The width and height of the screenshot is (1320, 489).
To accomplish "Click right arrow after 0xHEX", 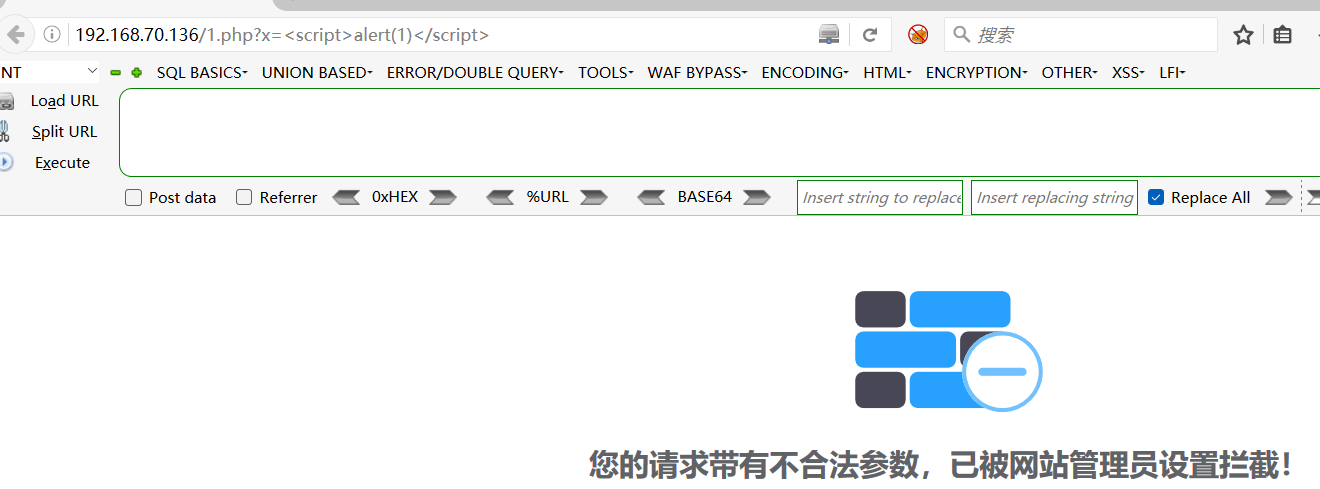I will coord(443,197).
